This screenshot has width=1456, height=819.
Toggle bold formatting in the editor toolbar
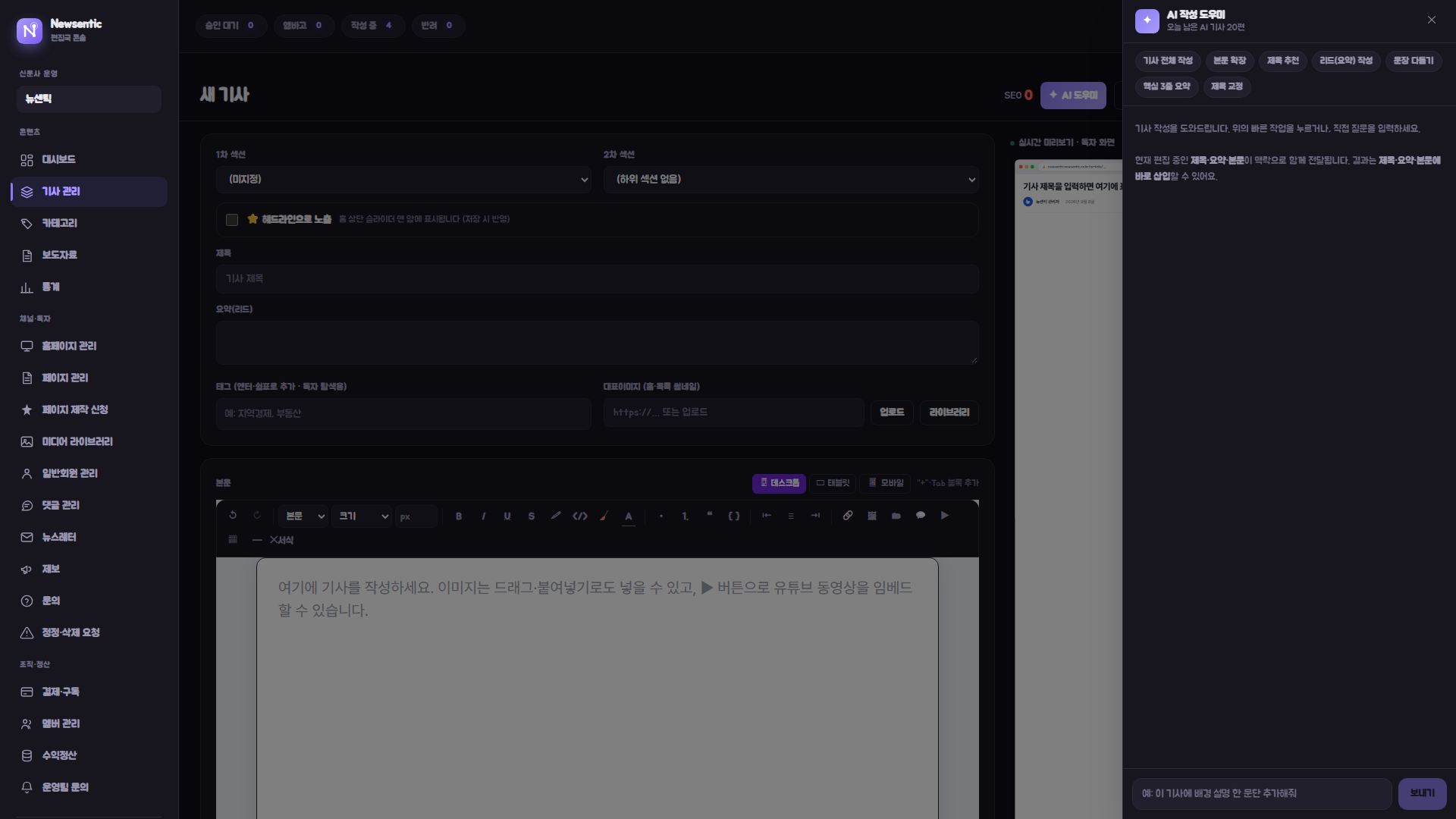coord(459,516)
